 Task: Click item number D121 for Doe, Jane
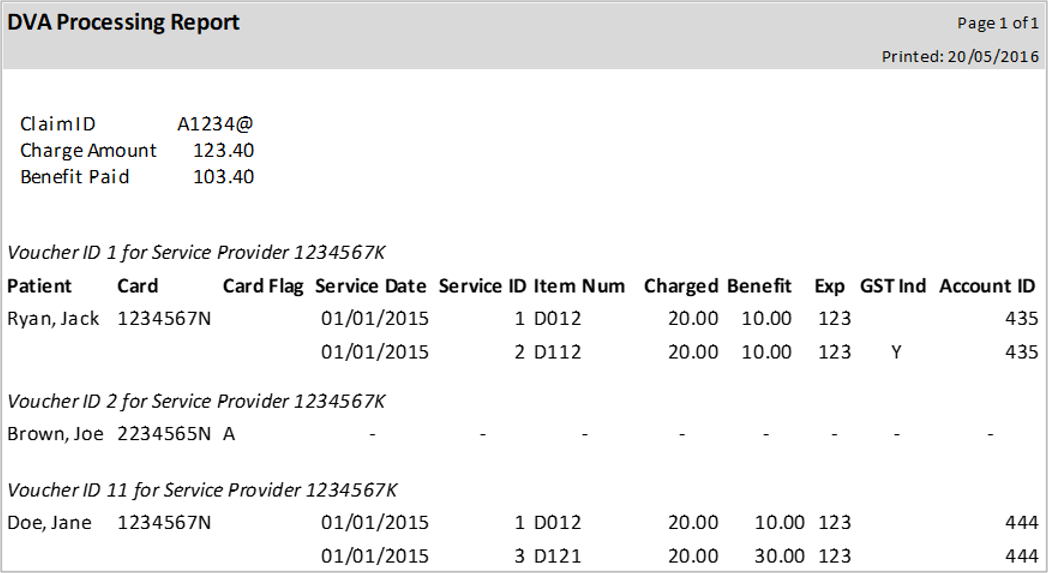coord(557,556)
